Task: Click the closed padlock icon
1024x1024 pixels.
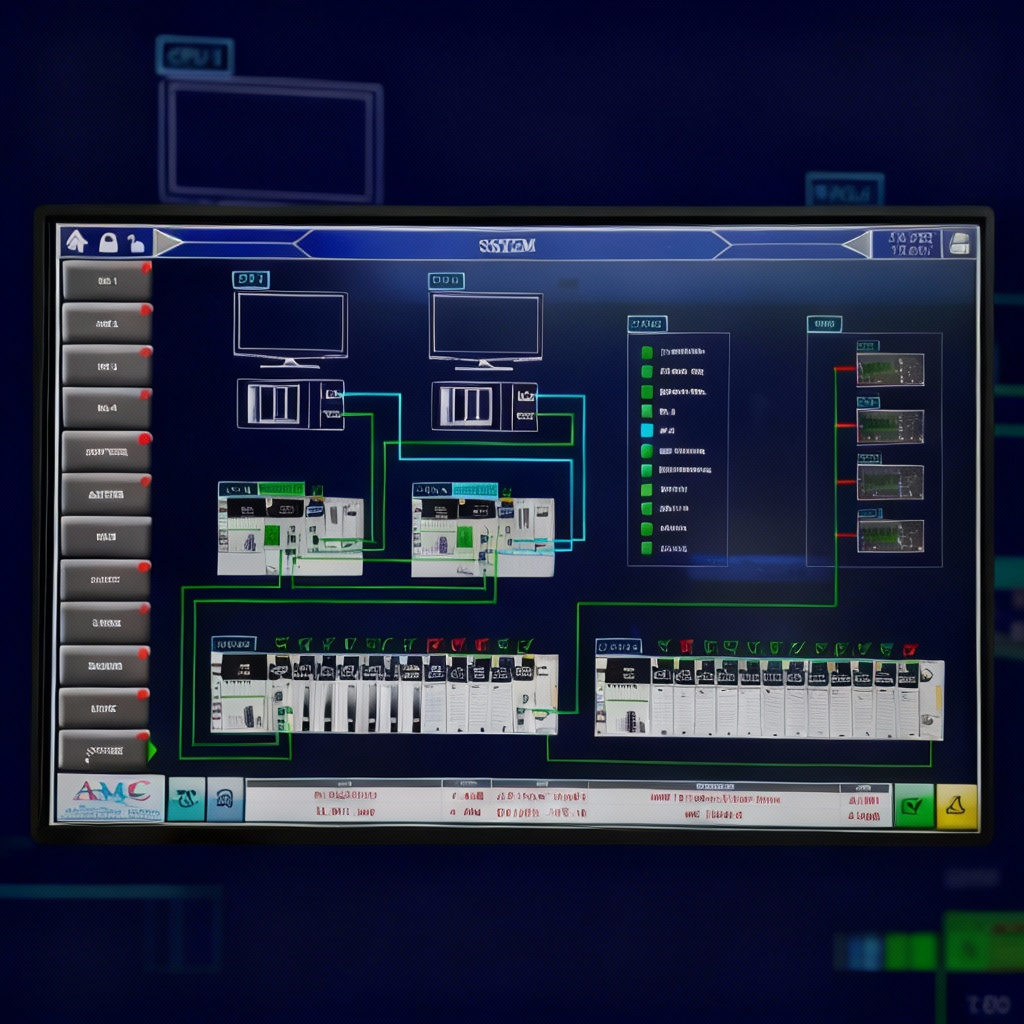Action: tap(108, 242)
